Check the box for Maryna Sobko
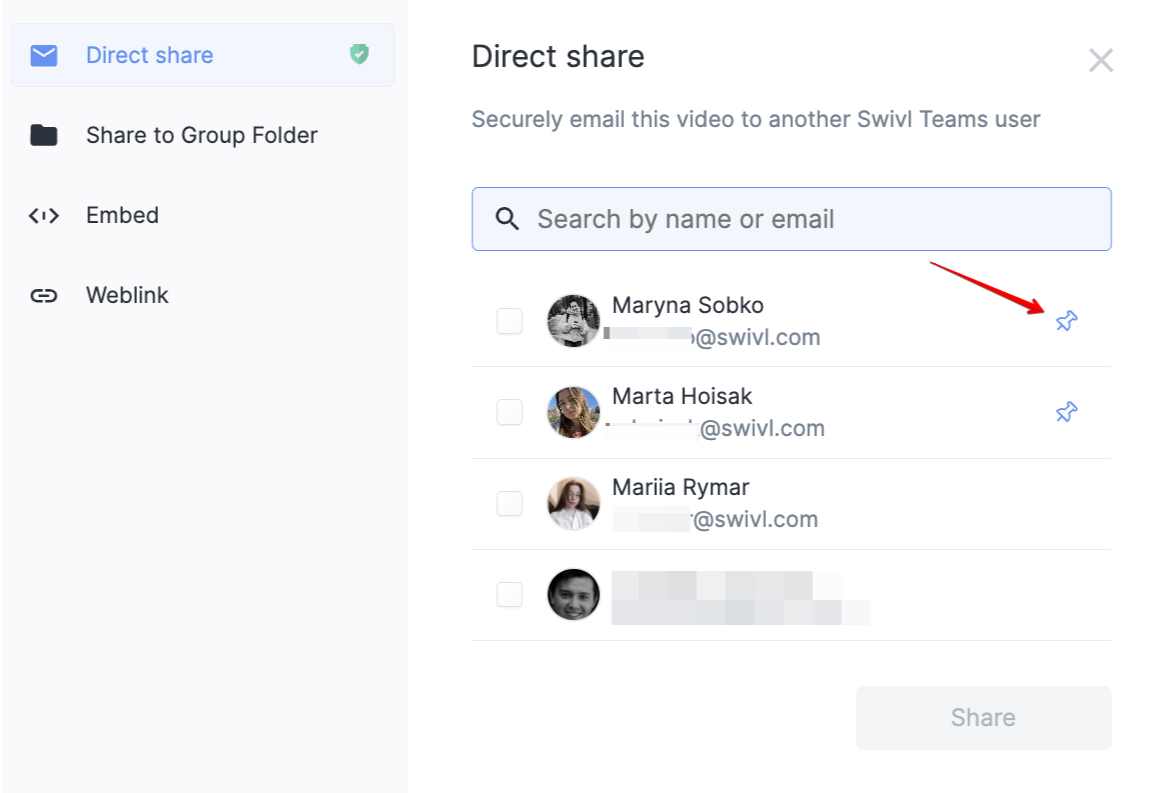The height and width of the screenshot is (793, 1167). tap(510, 321)
